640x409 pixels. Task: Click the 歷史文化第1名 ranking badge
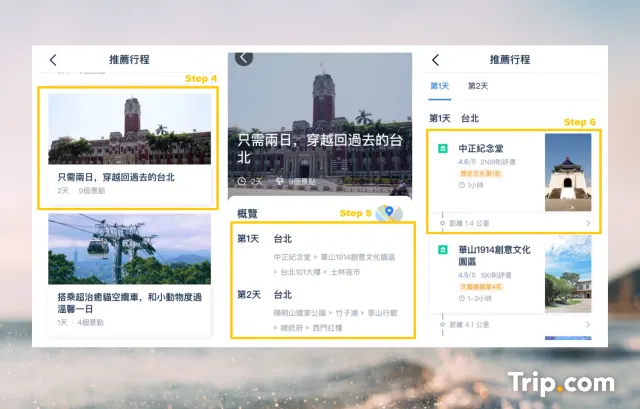click(480, 173)
